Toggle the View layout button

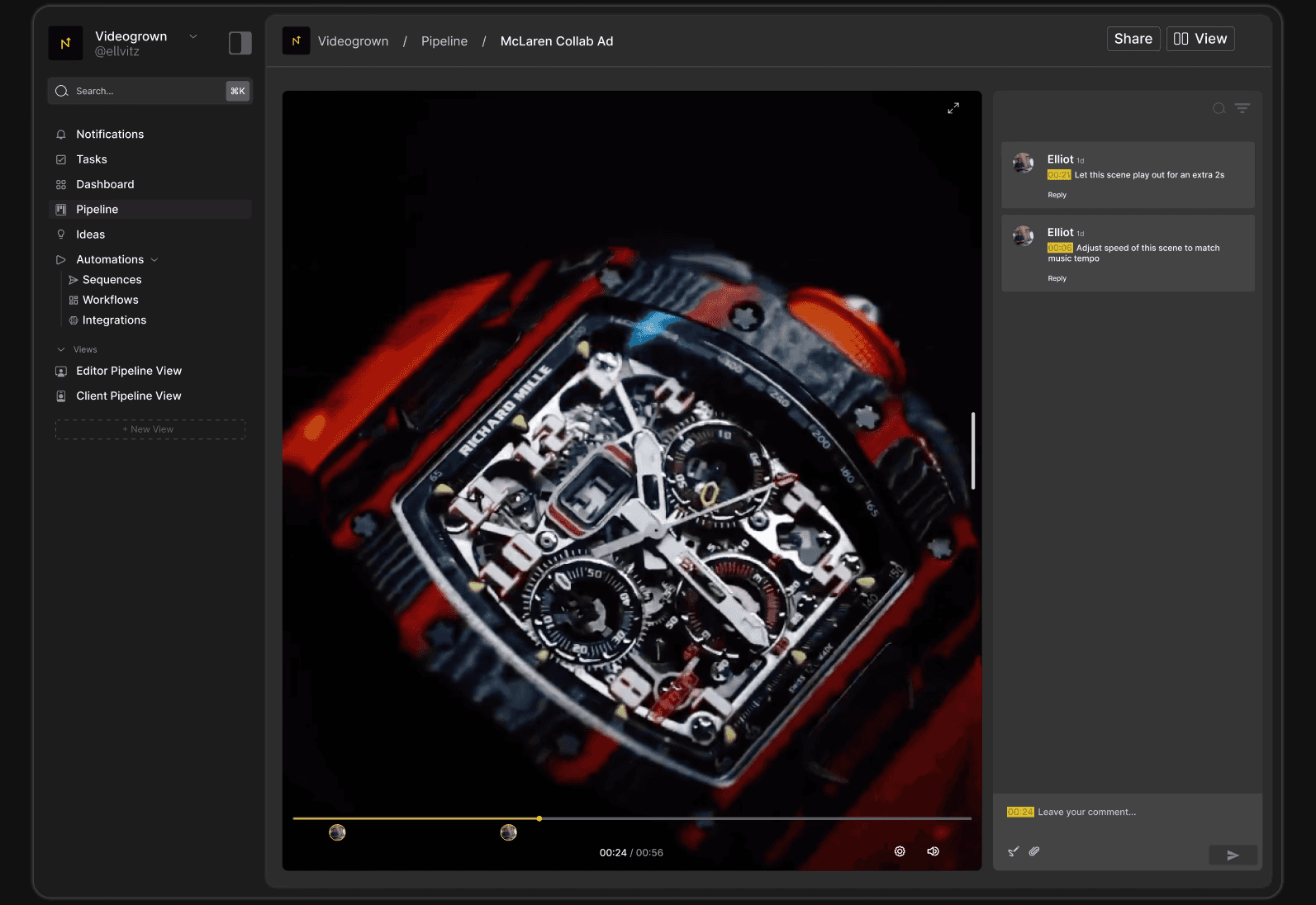click(x=1200, y=39)
